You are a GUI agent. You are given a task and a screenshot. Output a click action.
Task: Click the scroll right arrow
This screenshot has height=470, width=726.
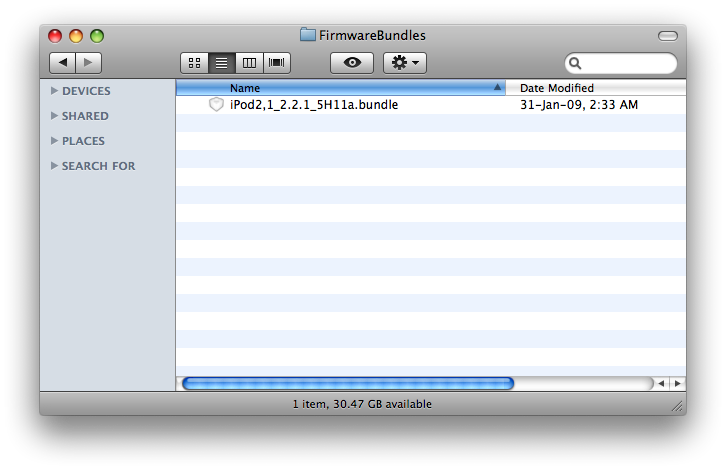[x=678, y=383]
